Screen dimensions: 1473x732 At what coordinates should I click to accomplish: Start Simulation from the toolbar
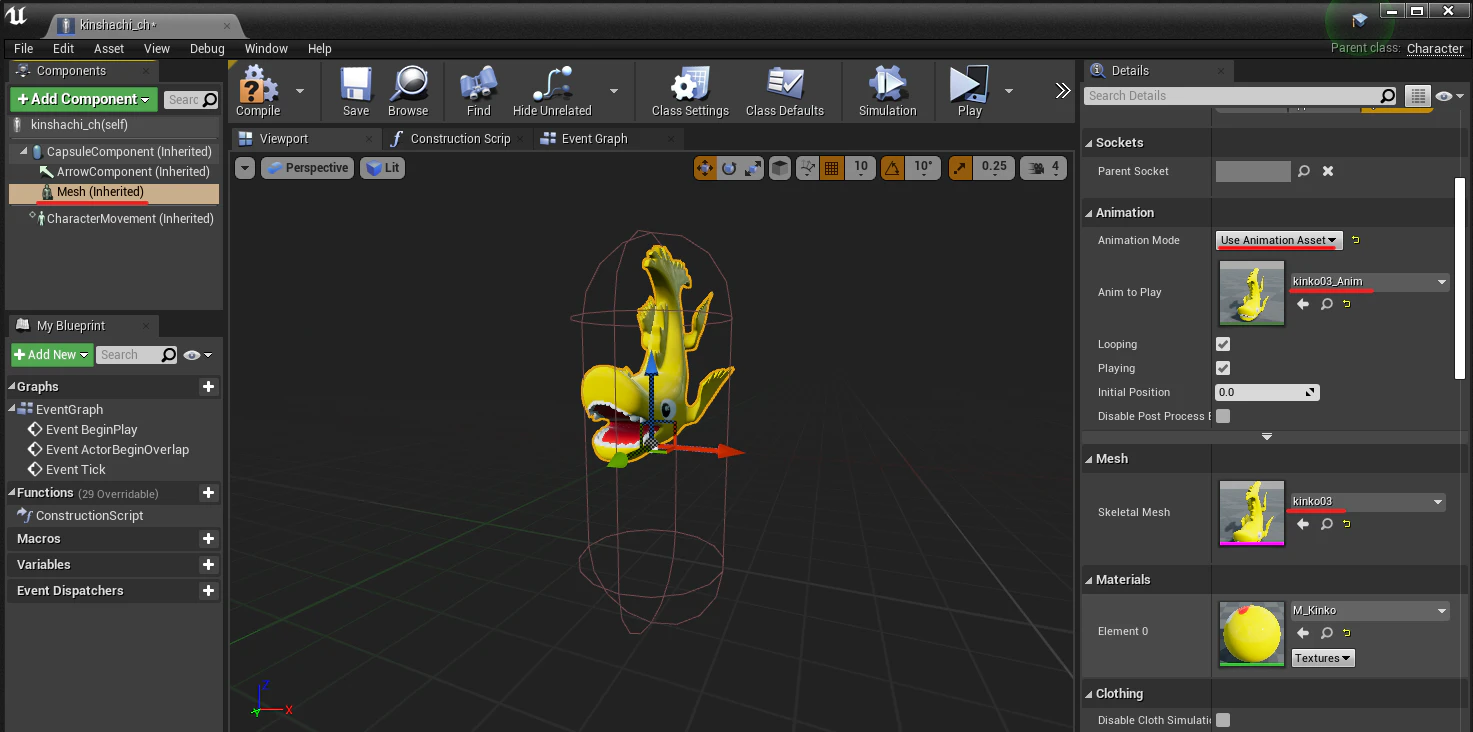click(x=887, y=91)
